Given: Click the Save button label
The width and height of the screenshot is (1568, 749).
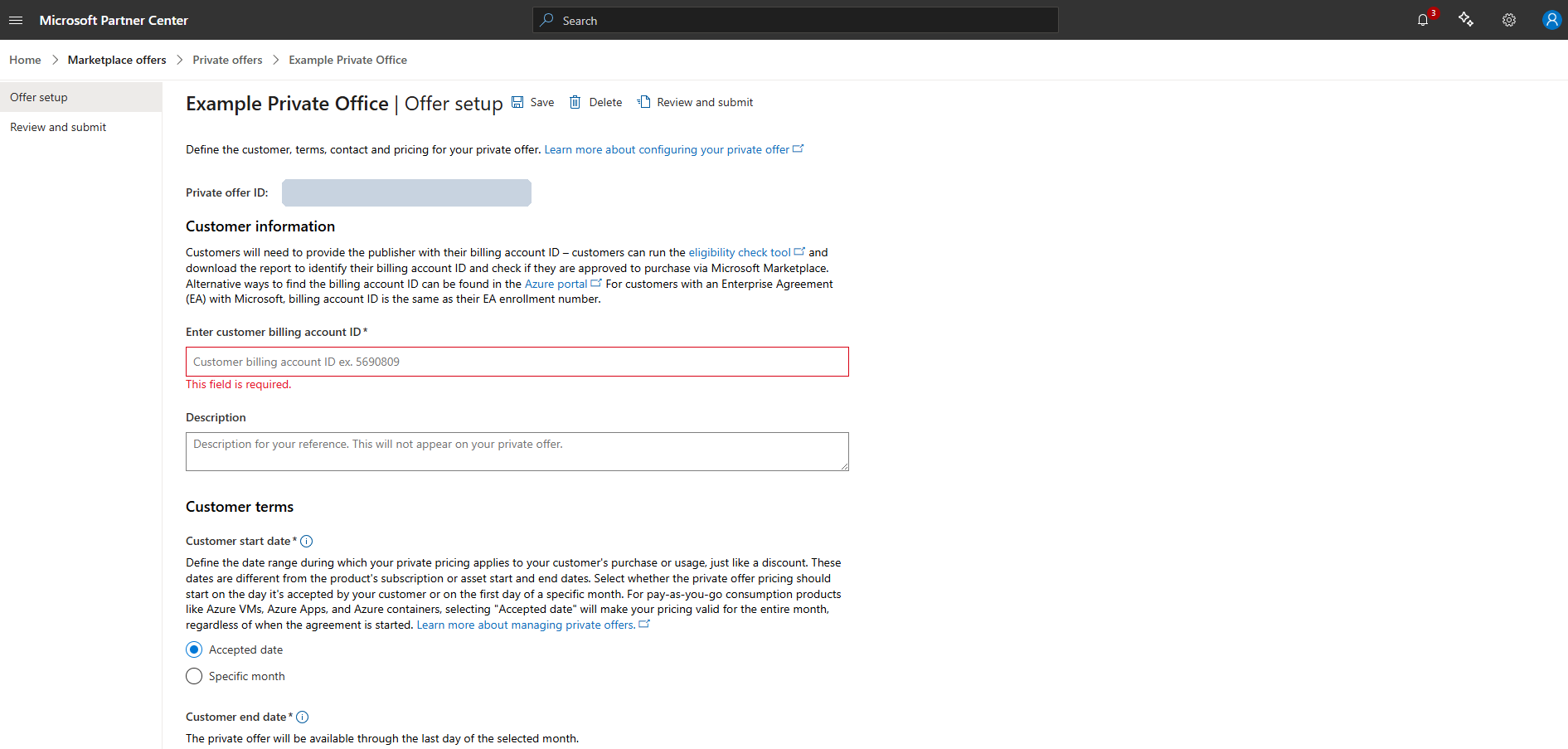Looking at the screenshot, I should tap(542, 102).
